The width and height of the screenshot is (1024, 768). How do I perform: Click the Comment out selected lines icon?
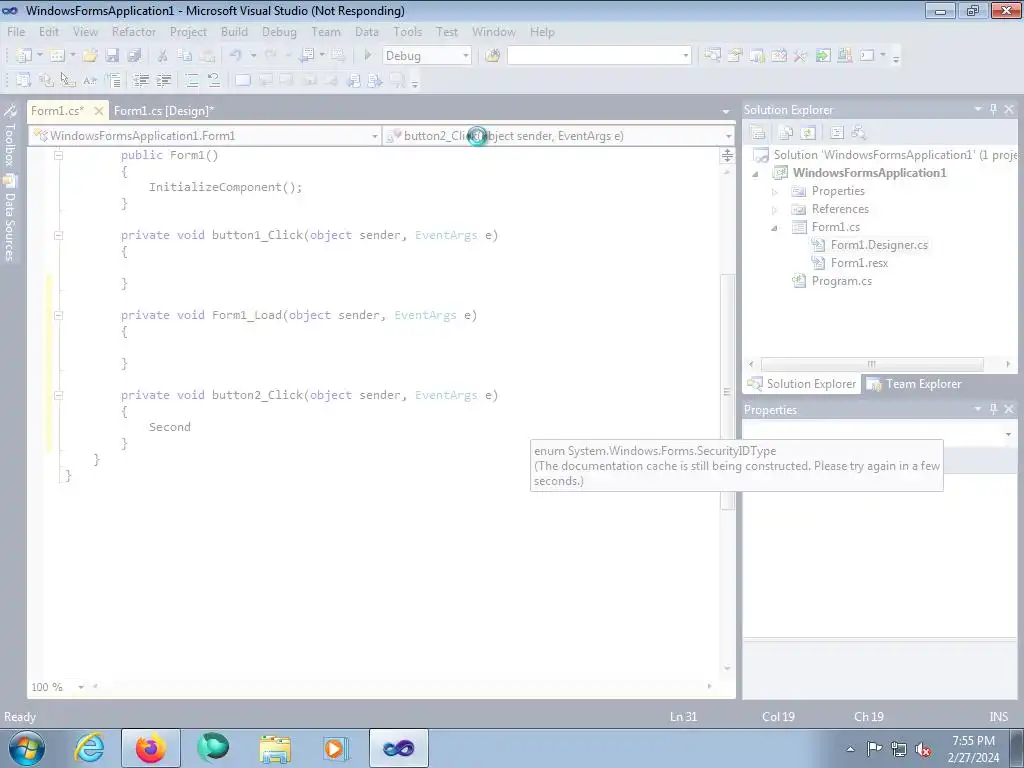pyautogui.click(x=191, y=80)
